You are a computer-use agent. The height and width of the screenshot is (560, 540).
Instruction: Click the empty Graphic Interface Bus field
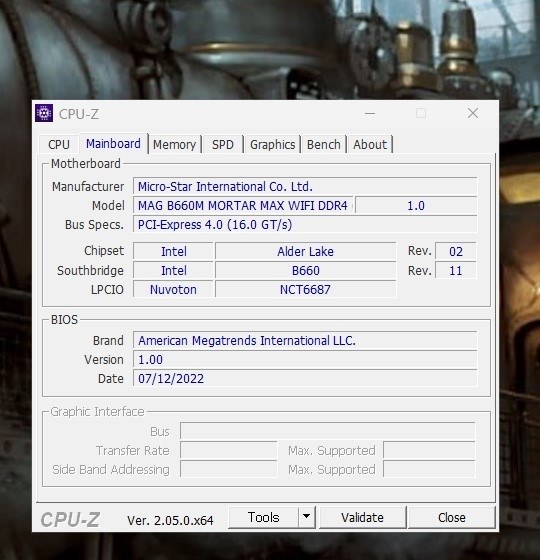[x=328, y=431]
